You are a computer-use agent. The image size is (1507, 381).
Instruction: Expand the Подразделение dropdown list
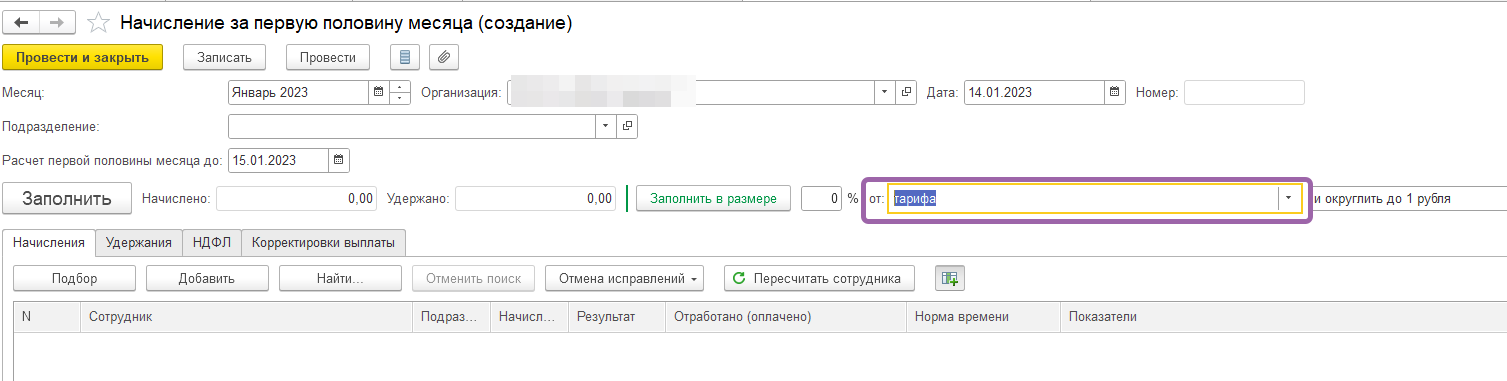pos(606,127)
